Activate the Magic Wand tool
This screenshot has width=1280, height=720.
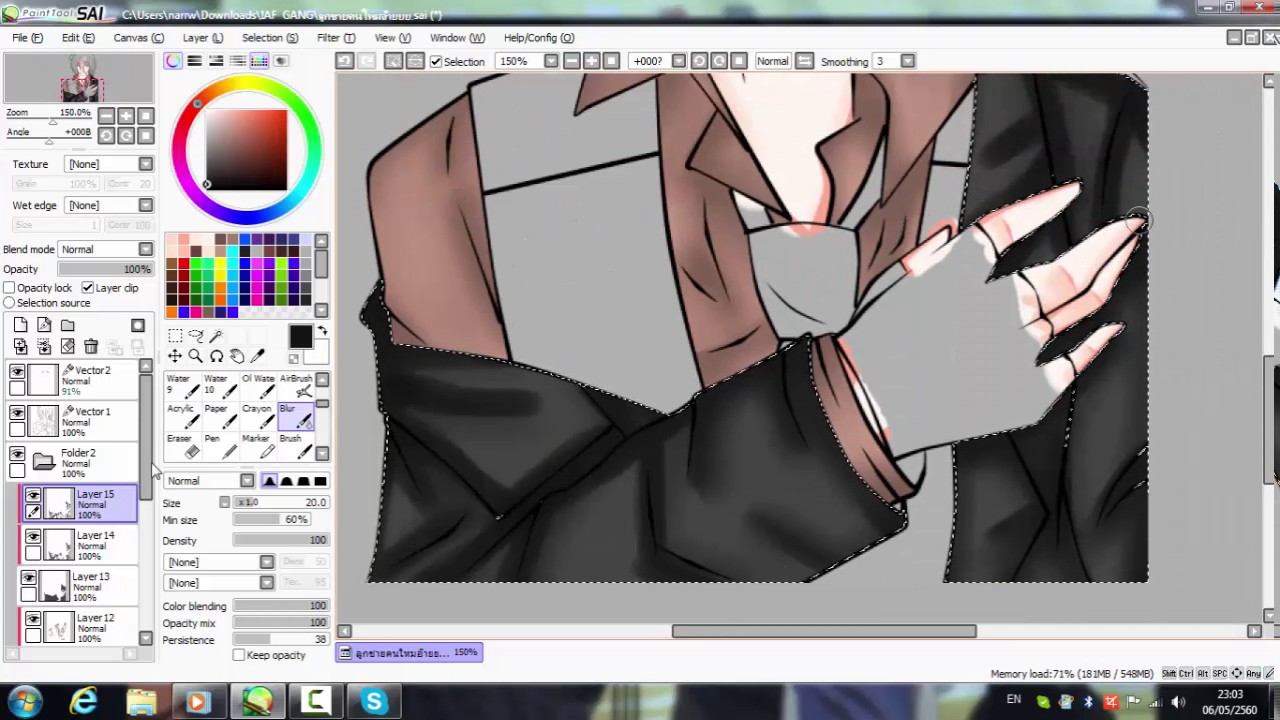click(216, 336)
